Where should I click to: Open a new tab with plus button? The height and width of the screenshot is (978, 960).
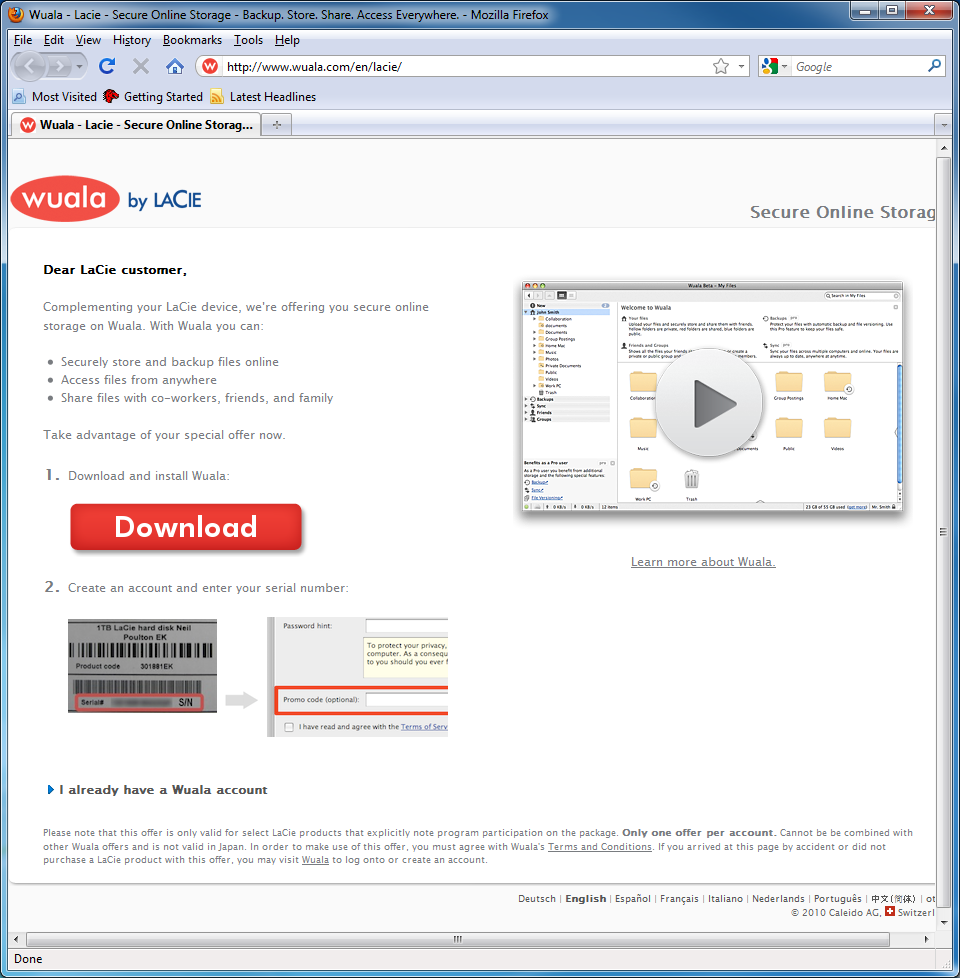[277, 125]
